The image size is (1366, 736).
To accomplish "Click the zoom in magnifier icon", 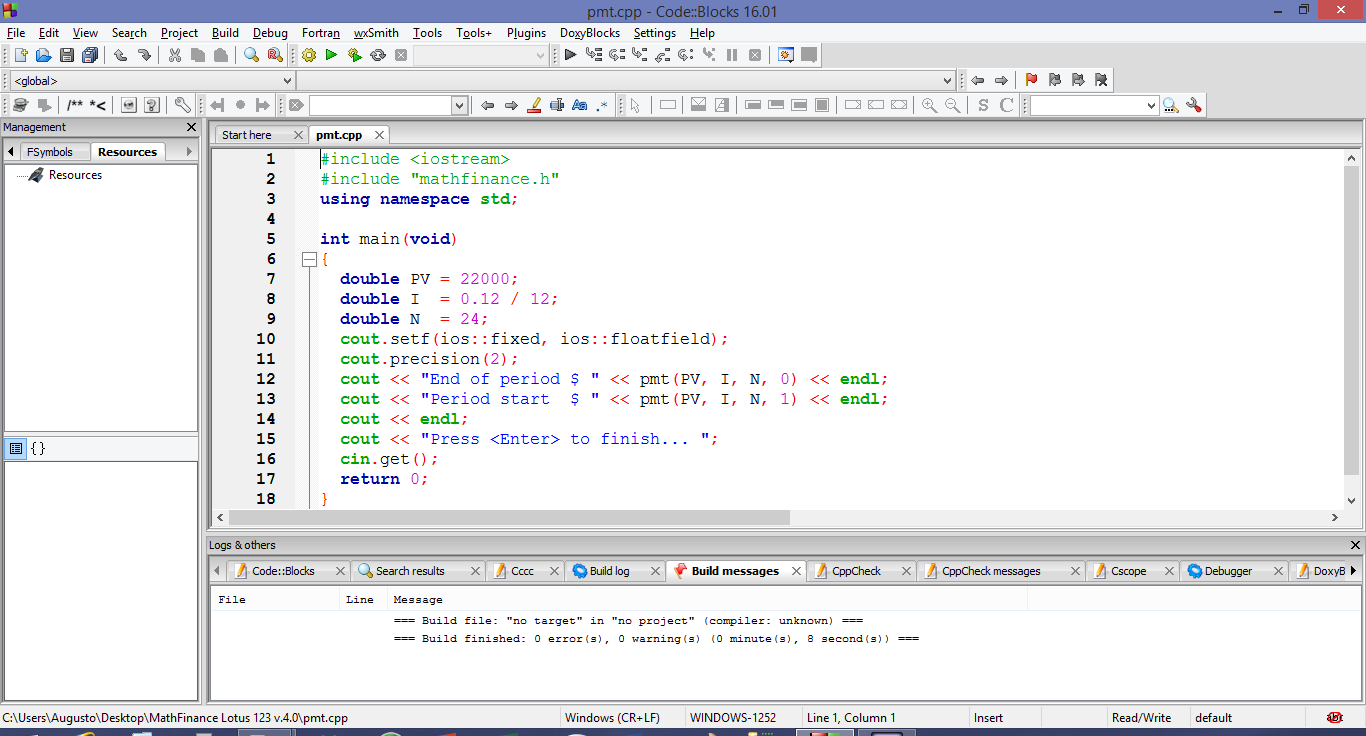I will coord(929,105).
